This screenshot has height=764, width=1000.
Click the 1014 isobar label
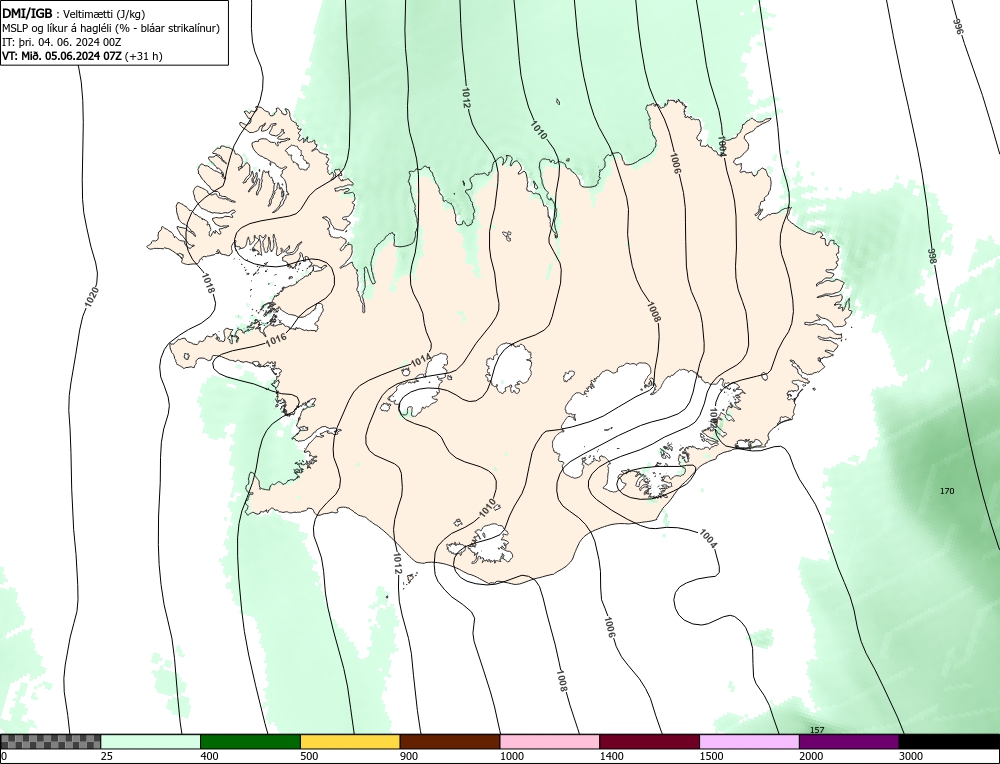point(420,362)
